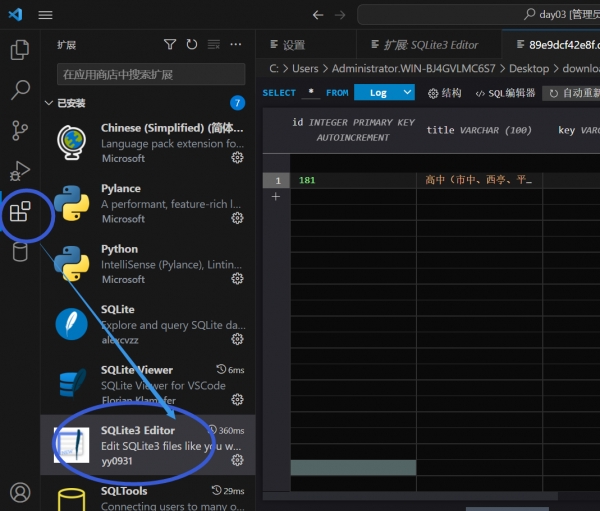Open manage gear for Pylance extension

(237, 218)
